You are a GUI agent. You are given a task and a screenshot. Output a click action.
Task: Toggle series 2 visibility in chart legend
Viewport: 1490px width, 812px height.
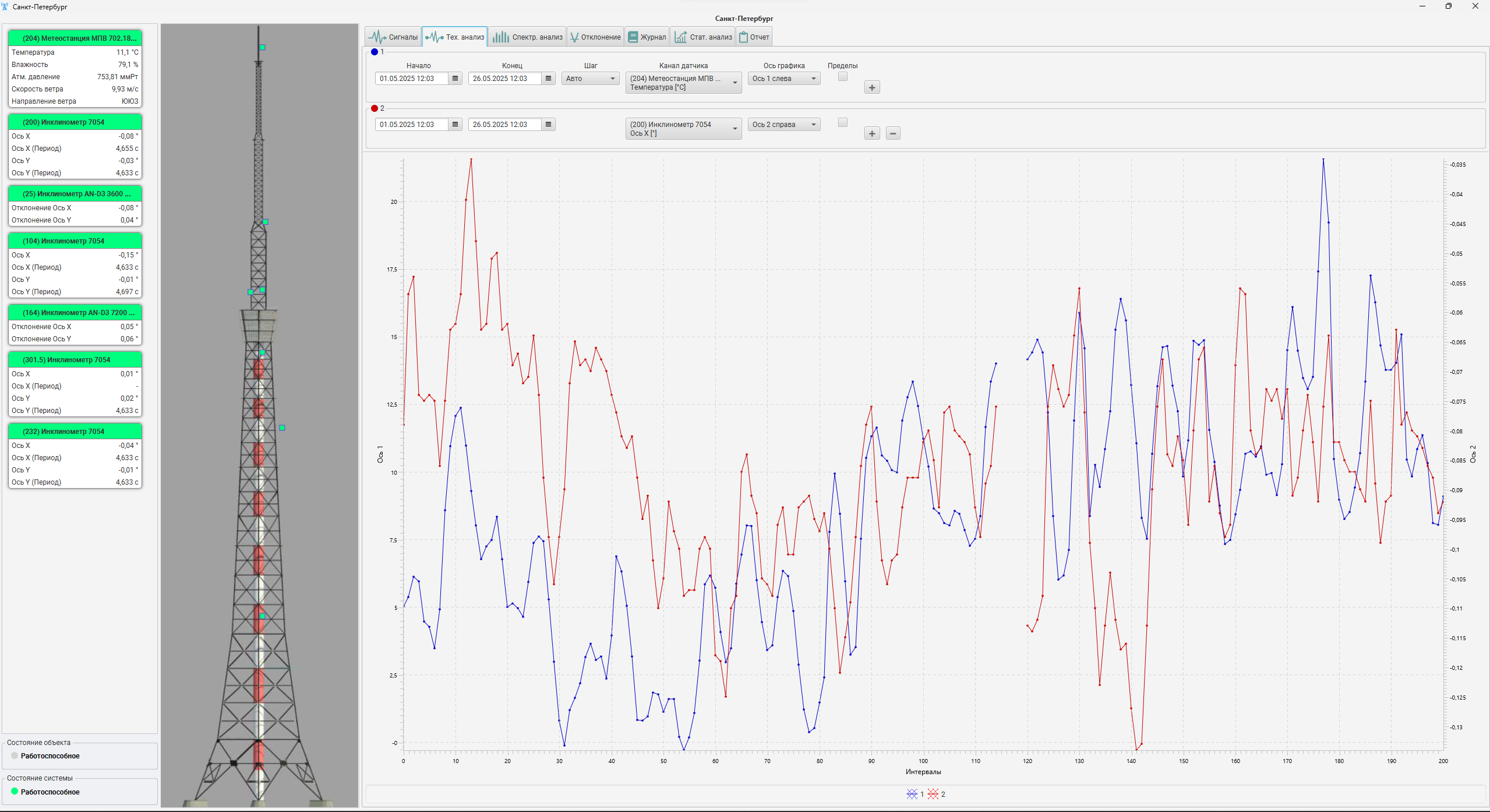click(x=933, y=794)
